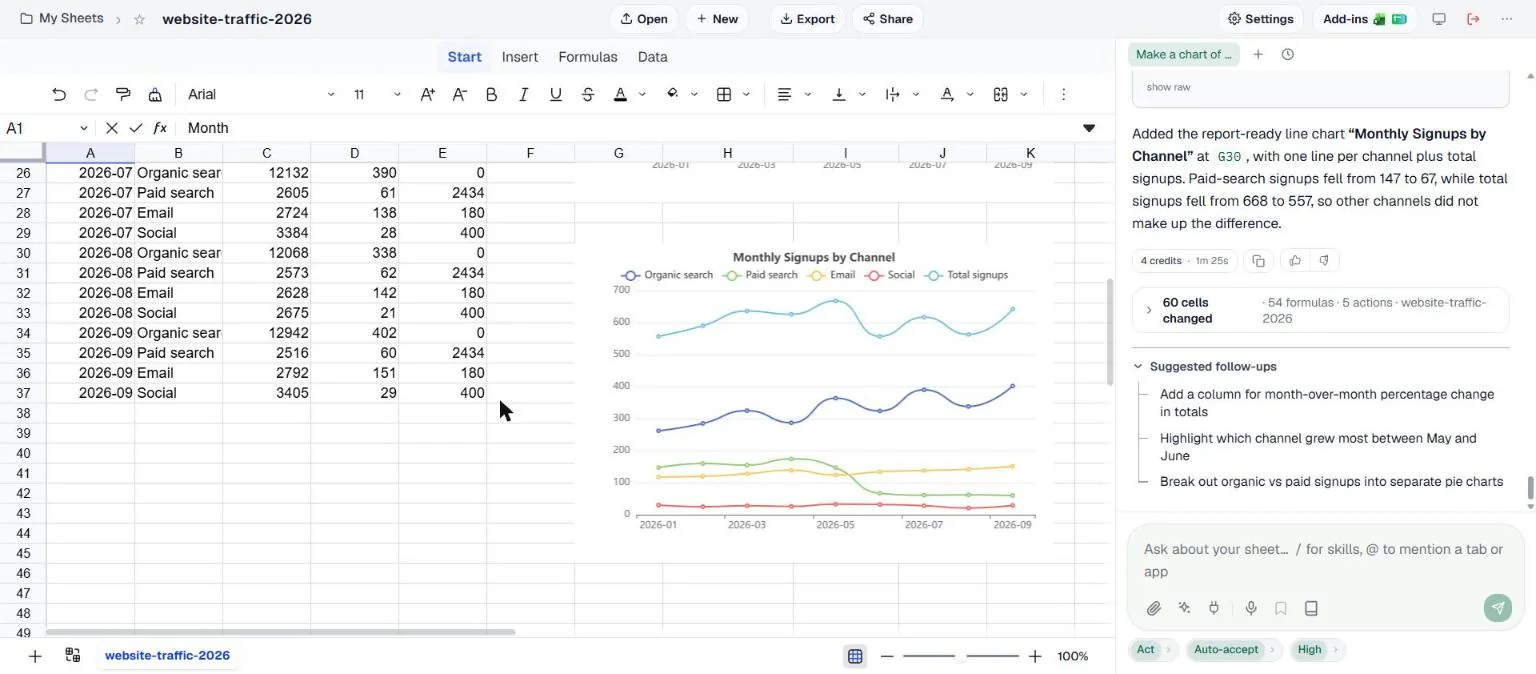Click the 'Ask about your sheet' input
The image size is (1536, 674).
point(1325,560)
